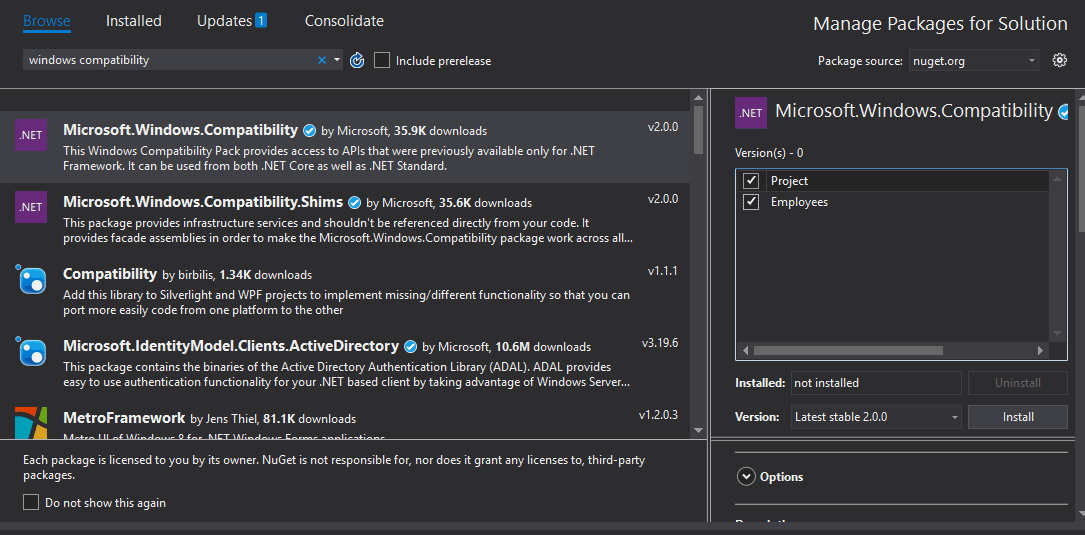1085x535 pixels.
Task: Click the MetroFramework package icon
Action: coord(30,423)
